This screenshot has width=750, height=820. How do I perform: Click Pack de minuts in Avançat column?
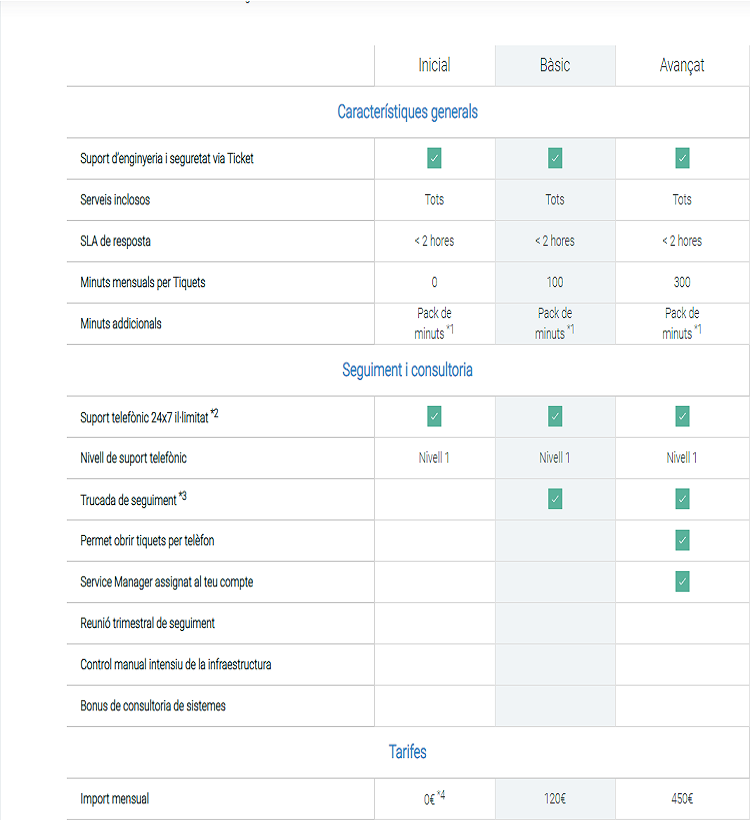coord(682,323)
